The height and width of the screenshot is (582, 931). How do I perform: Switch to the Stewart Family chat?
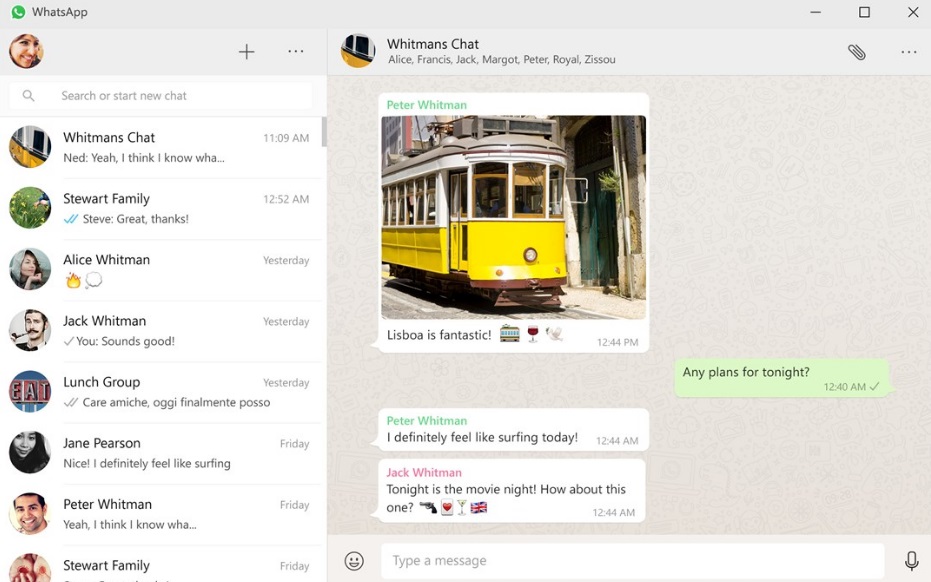(163, 208)
